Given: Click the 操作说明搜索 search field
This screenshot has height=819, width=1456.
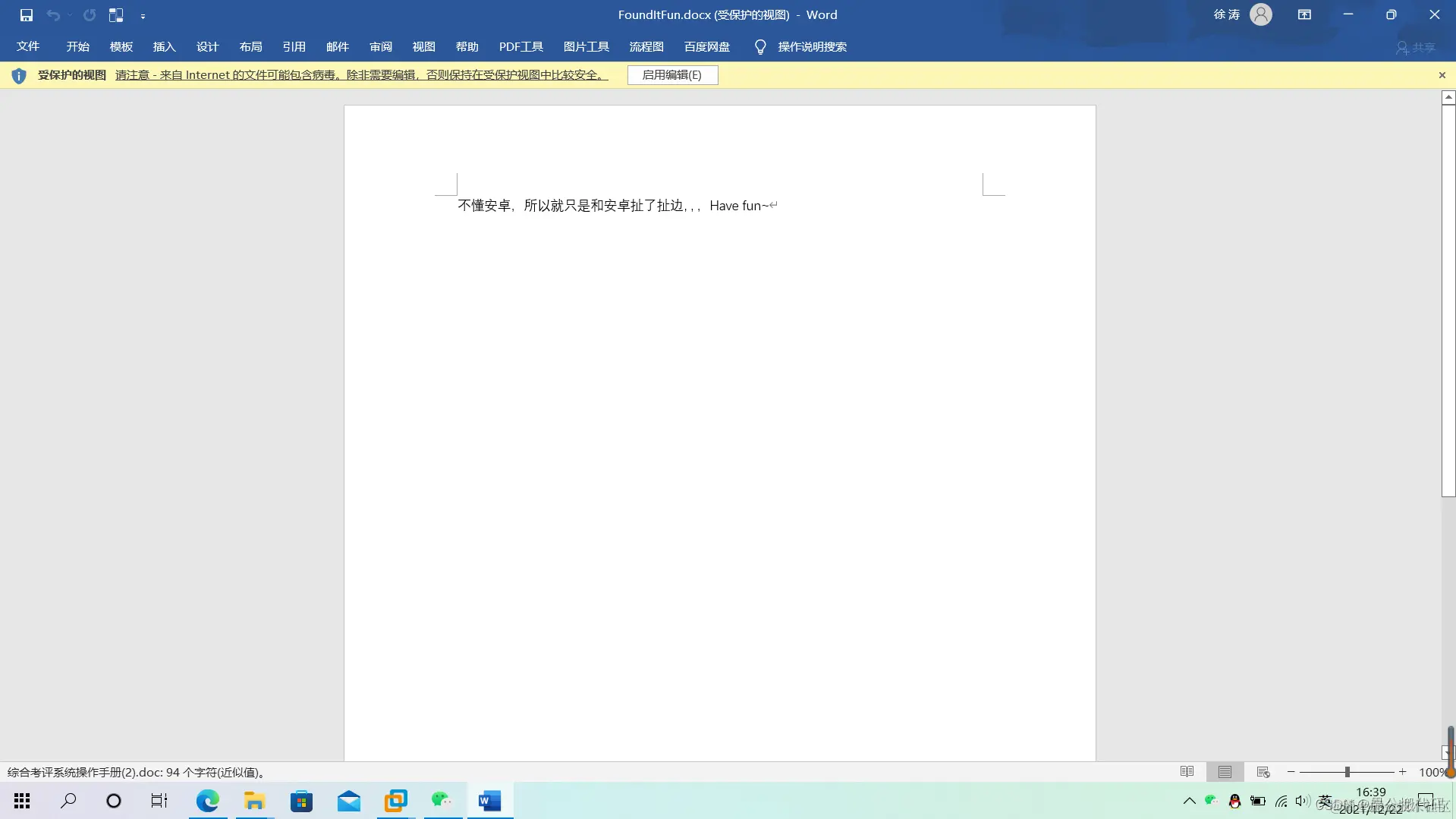Looking at the screenshot, I should tap(812, 46).
